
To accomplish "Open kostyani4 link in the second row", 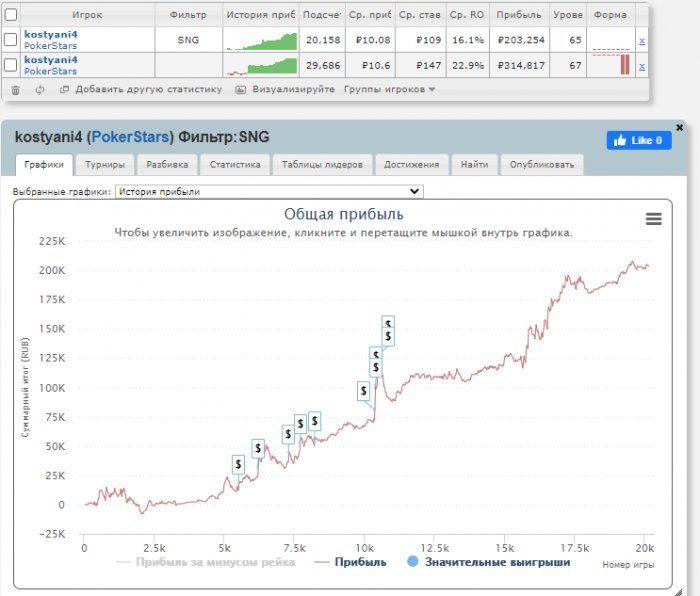I will [50, 60].
